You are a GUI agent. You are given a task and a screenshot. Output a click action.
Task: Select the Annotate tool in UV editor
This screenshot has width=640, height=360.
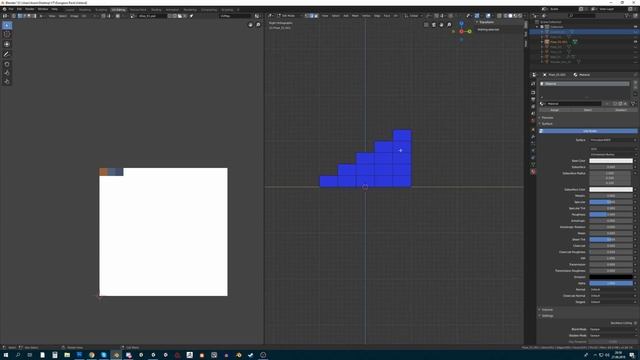[7, 54]
